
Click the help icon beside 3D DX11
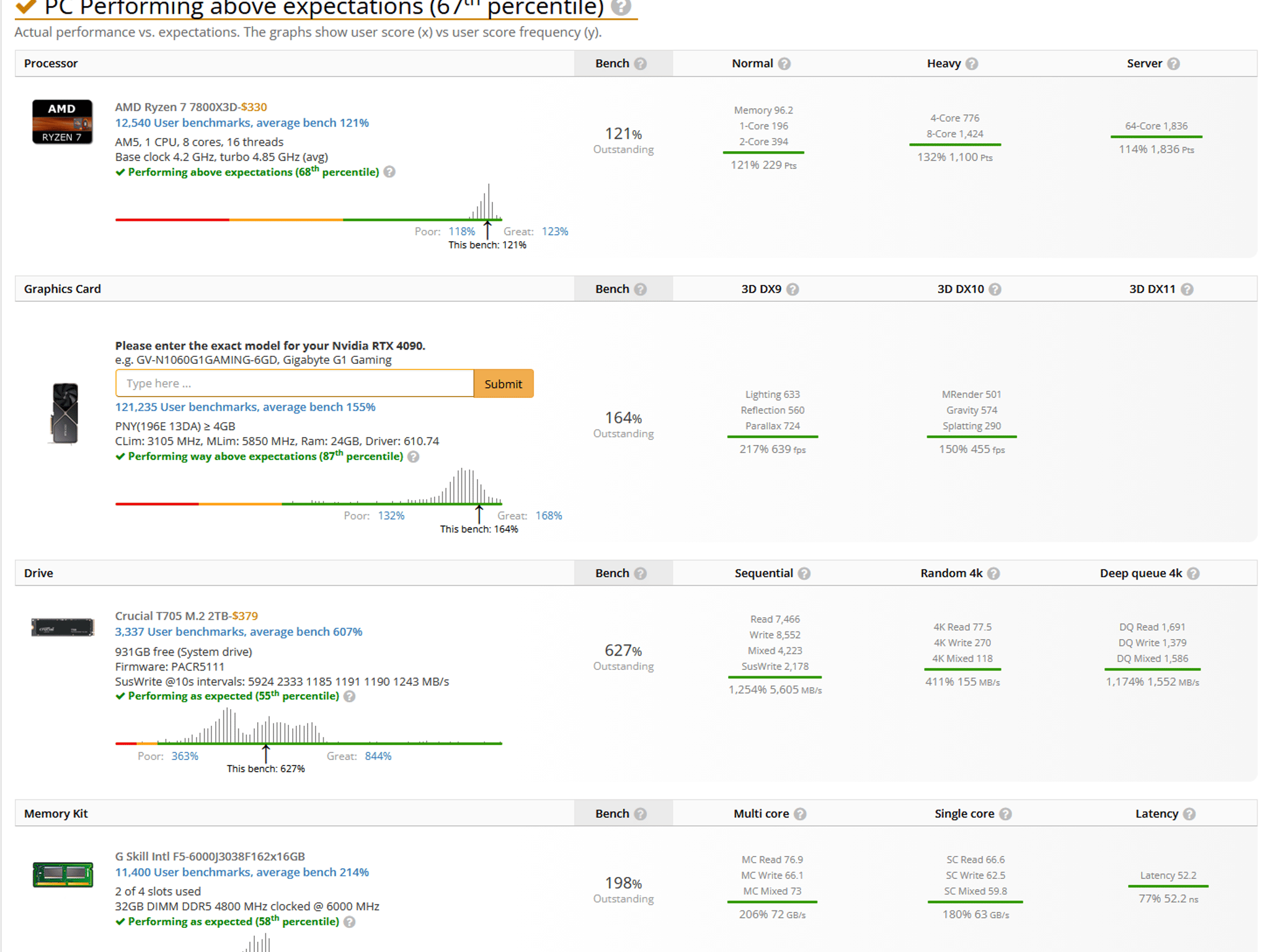point(1187,289)
